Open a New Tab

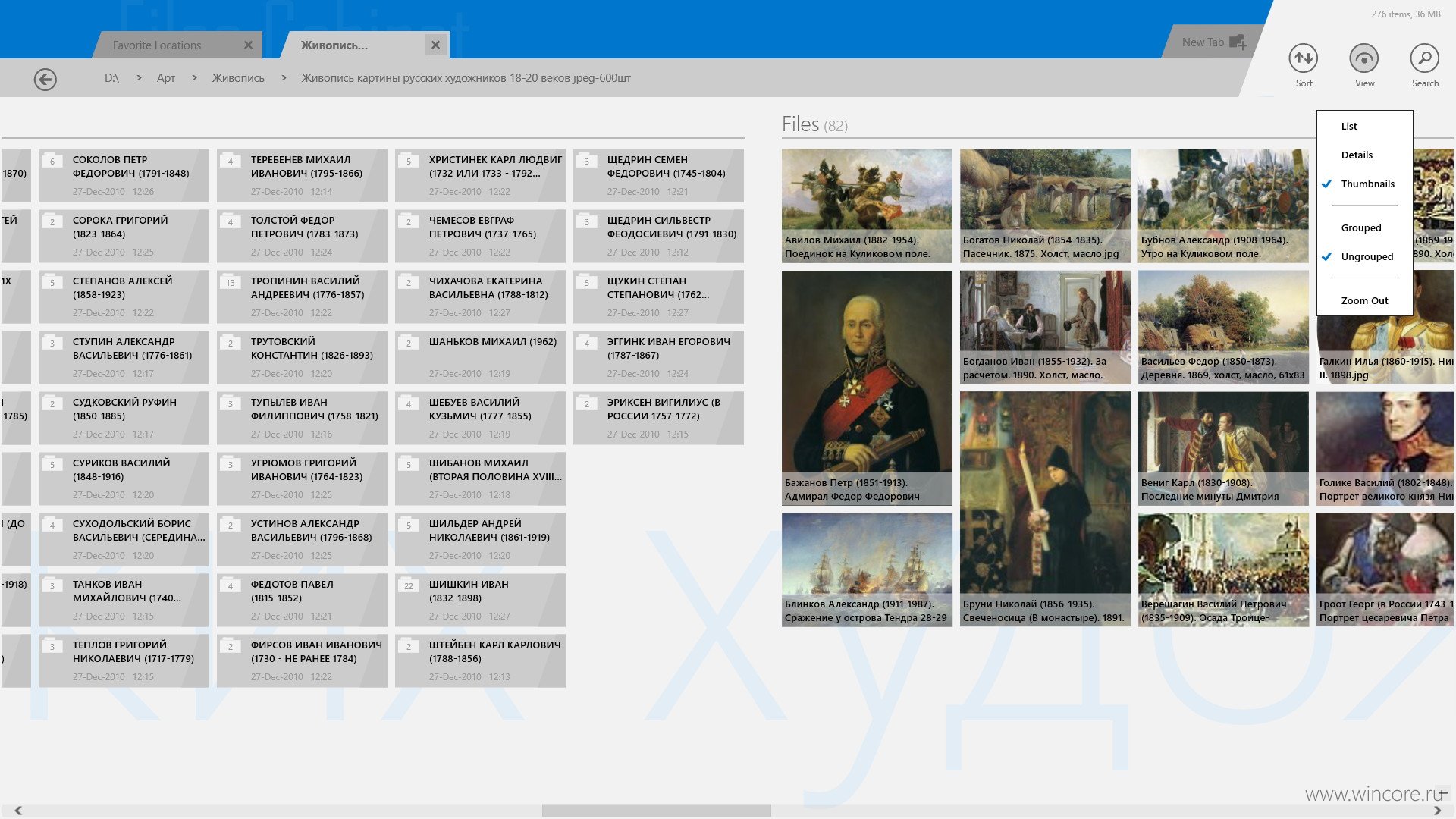(1213, 42)
